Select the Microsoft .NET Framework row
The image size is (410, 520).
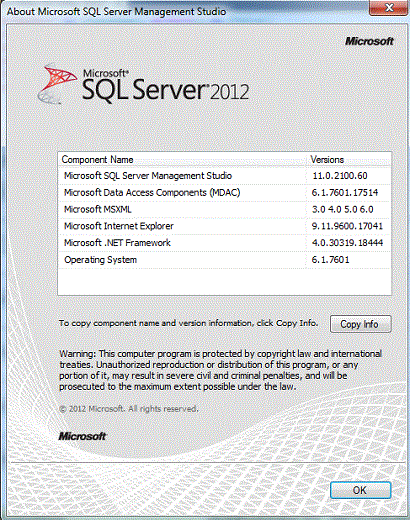[224, 243]
